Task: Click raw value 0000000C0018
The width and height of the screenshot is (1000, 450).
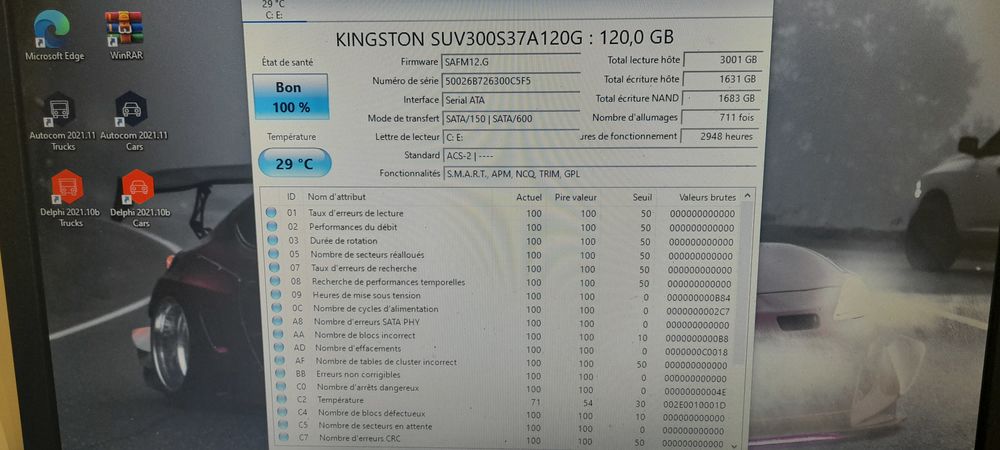Action: point(696,352)
